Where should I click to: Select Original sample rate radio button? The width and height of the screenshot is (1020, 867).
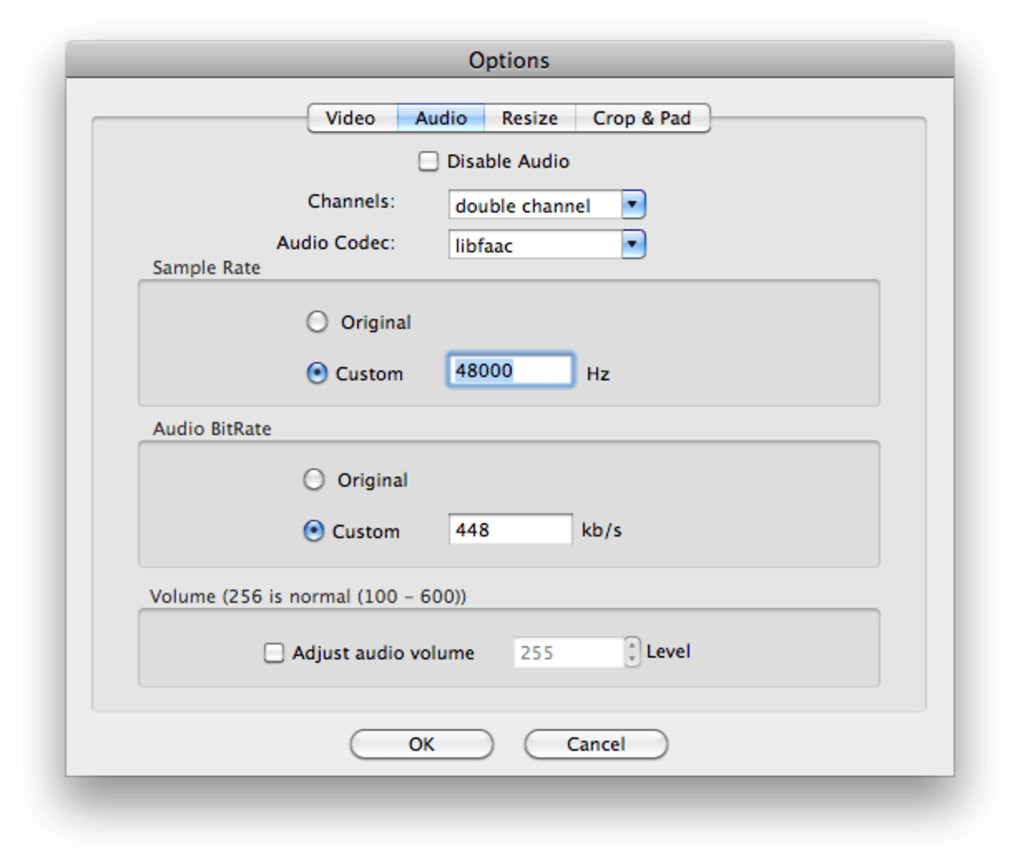click(317, 322)
